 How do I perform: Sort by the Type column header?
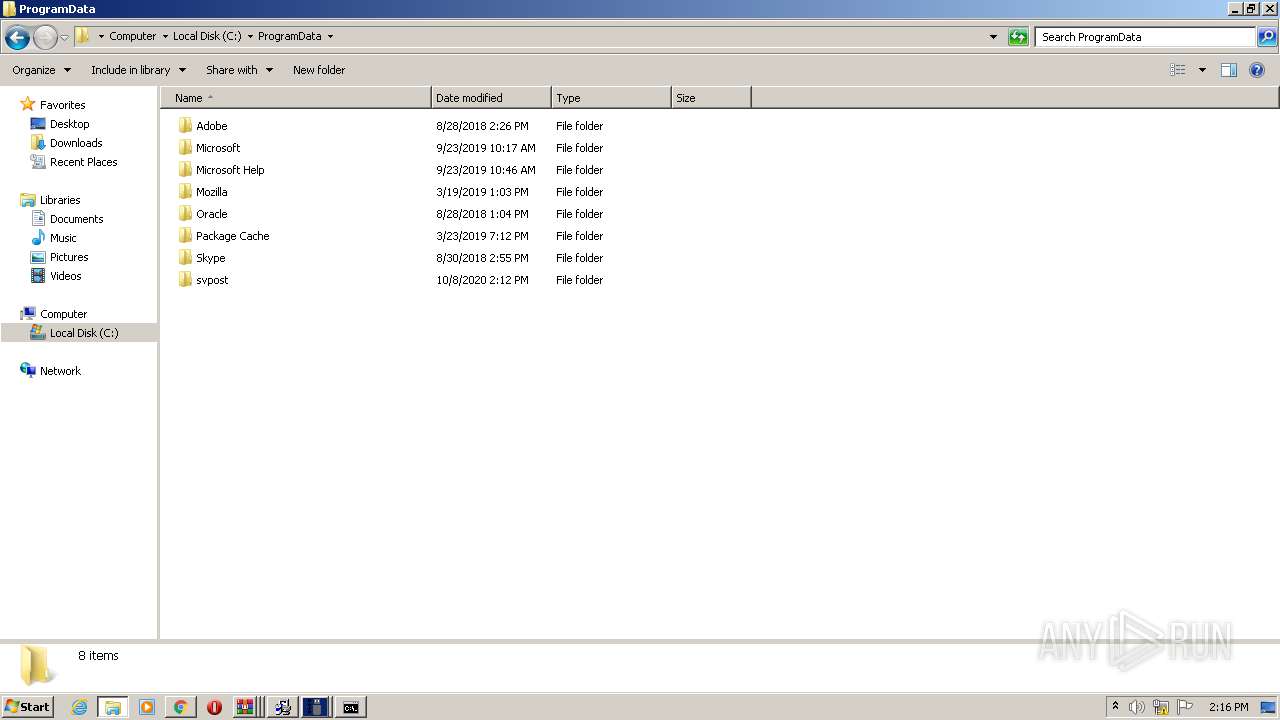point(611,98)
